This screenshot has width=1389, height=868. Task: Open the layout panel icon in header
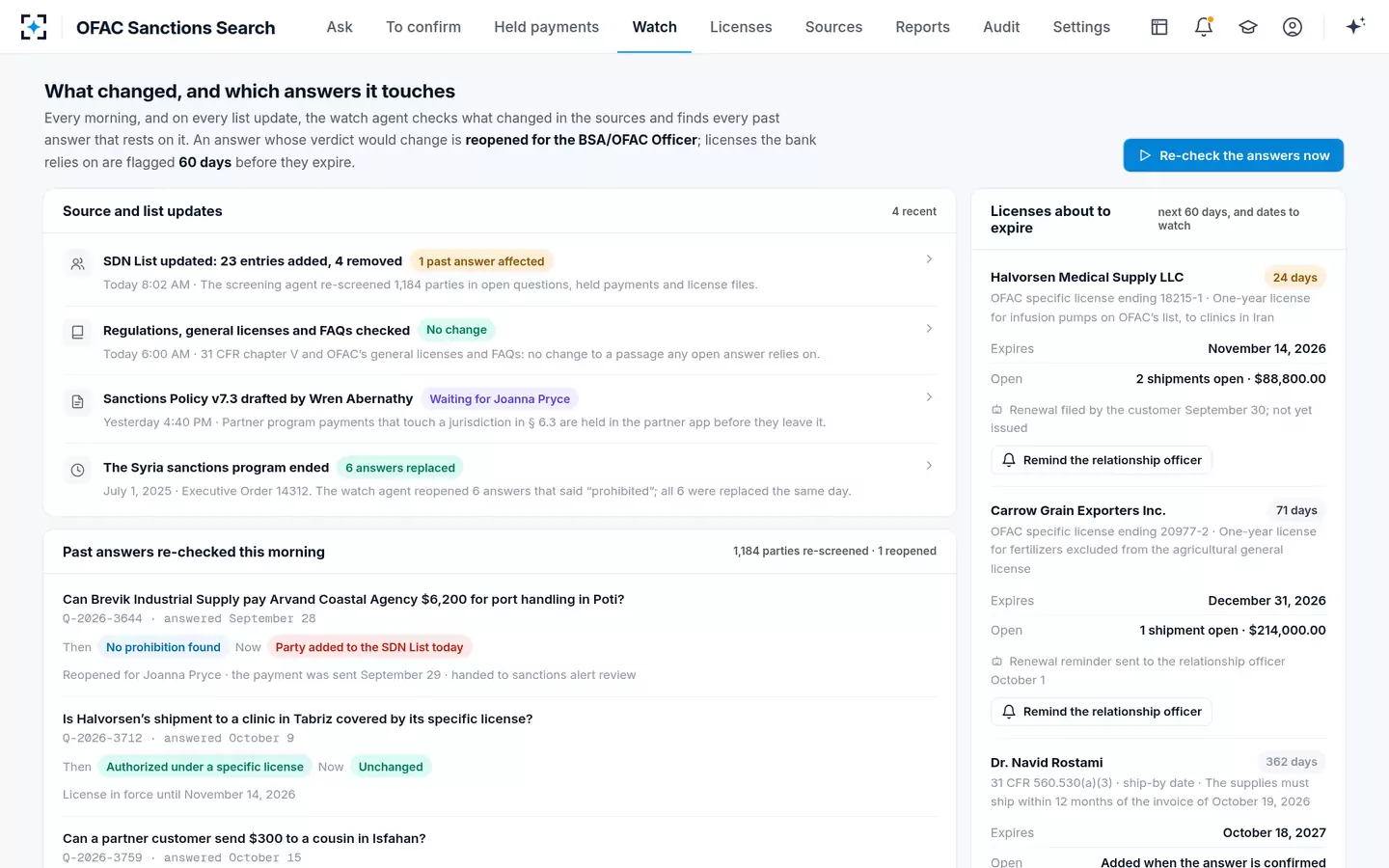click(1159, 27)
